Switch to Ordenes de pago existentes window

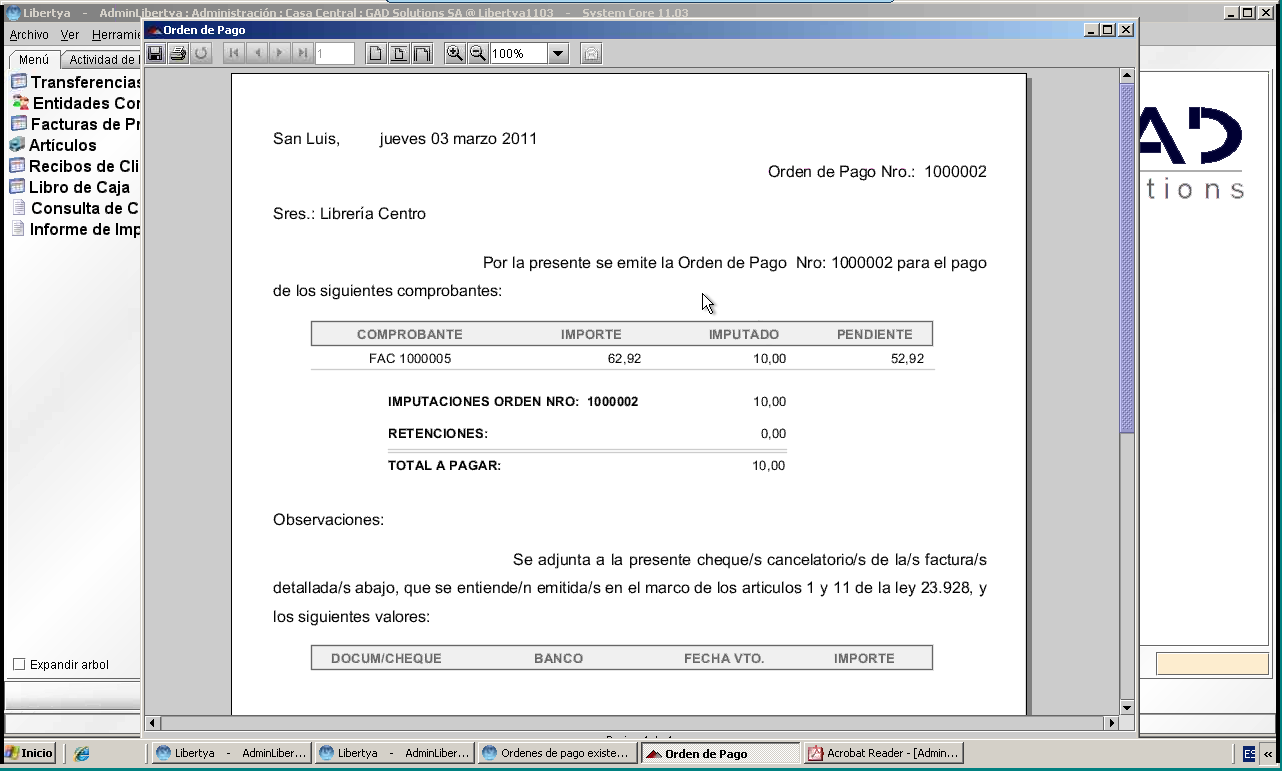557,754
